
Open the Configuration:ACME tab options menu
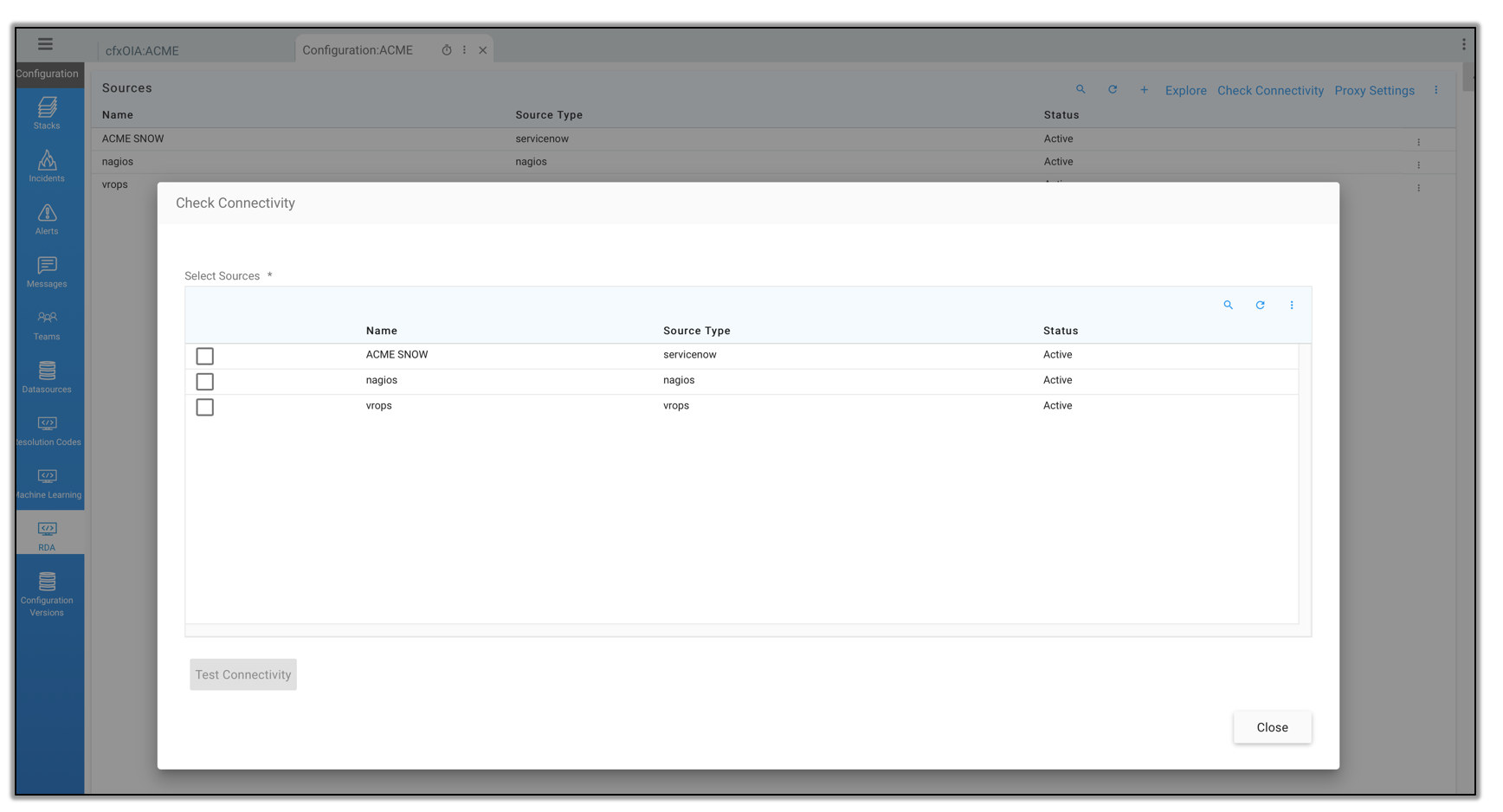pos(465,50)
